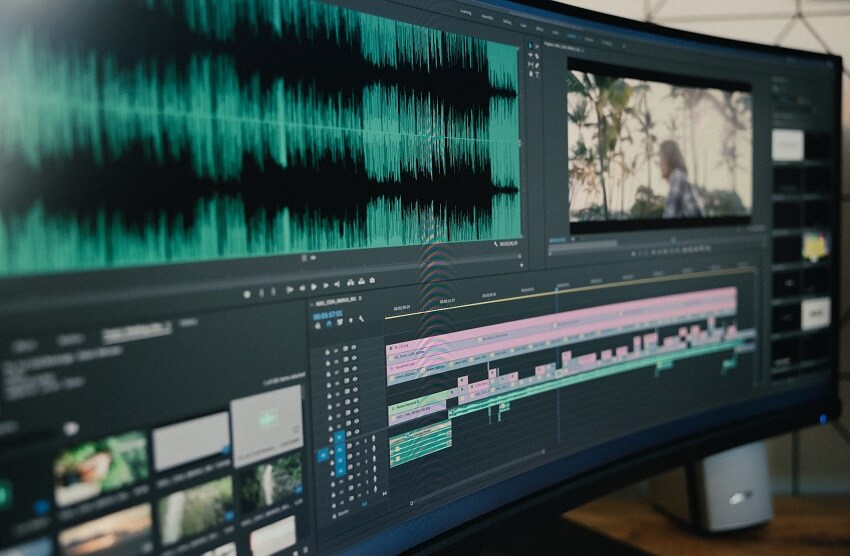Screen dimensions: 850x556
Task: Select the highlighted Graphics workspace tab
Action: [571, 36]
